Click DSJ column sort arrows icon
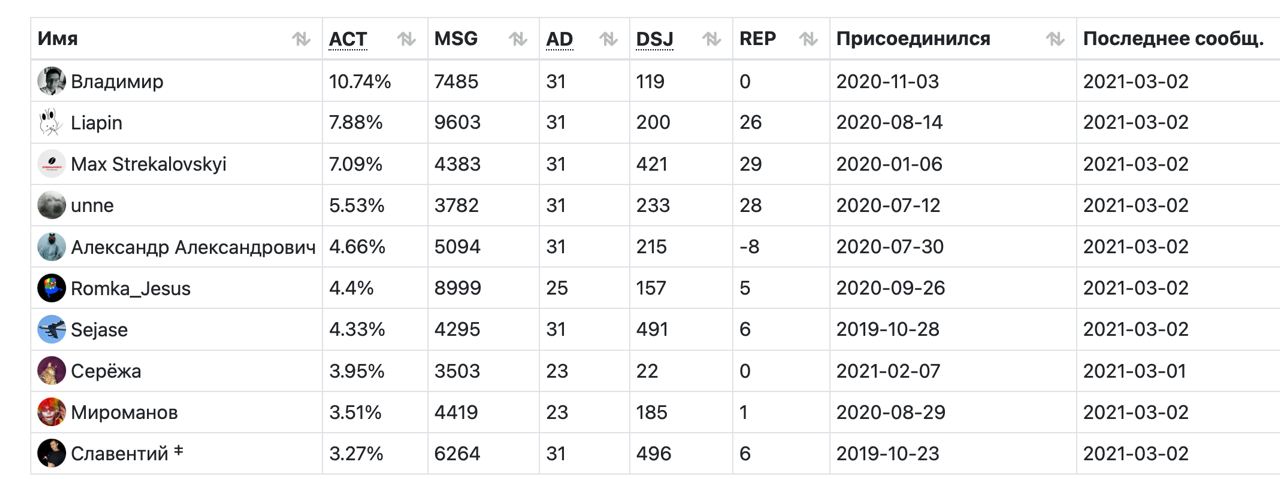1280x479 pixels. (x=711, y=40)
